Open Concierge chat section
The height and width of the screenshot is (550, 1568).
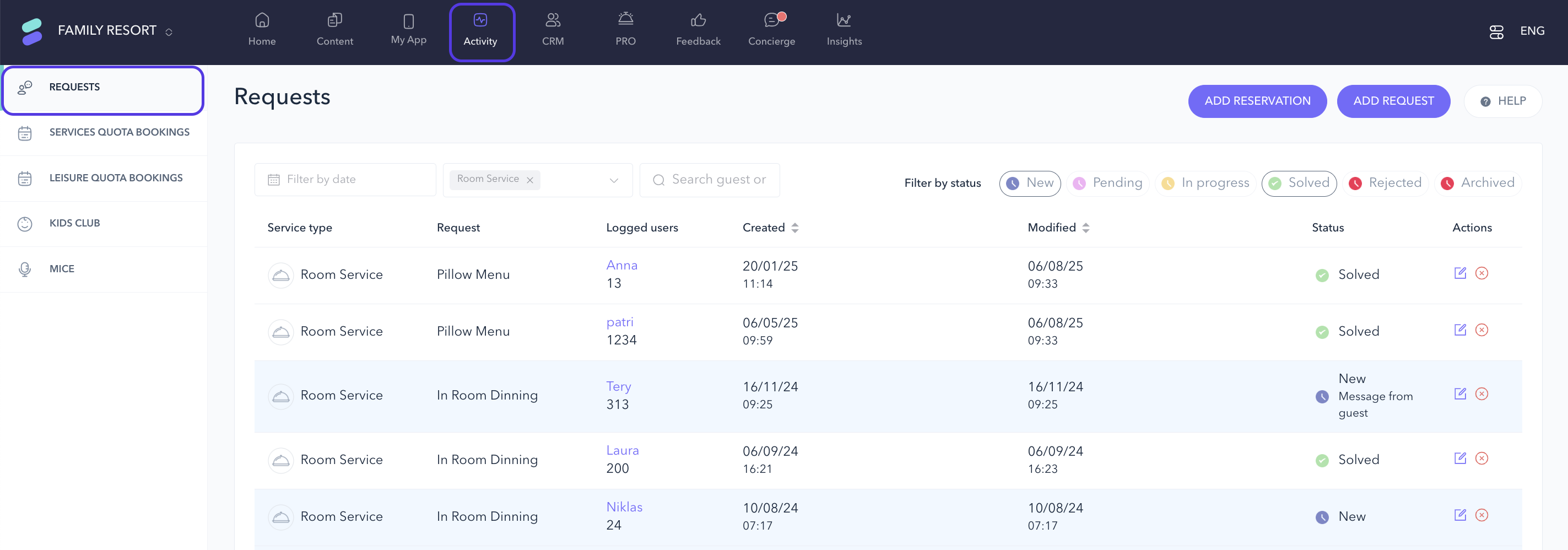point(771,30)
